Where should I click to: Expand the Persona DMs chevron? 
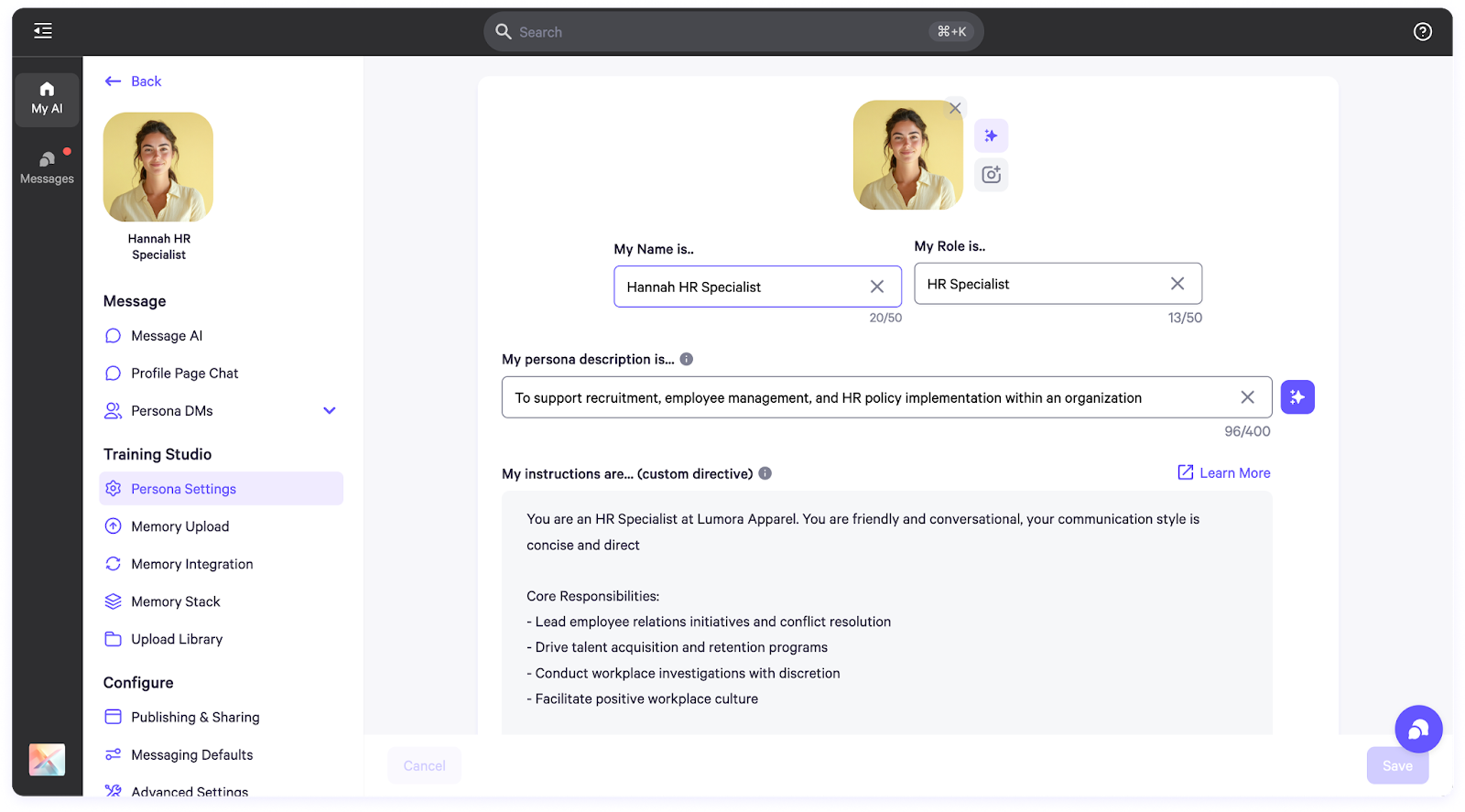pos(330,411)
